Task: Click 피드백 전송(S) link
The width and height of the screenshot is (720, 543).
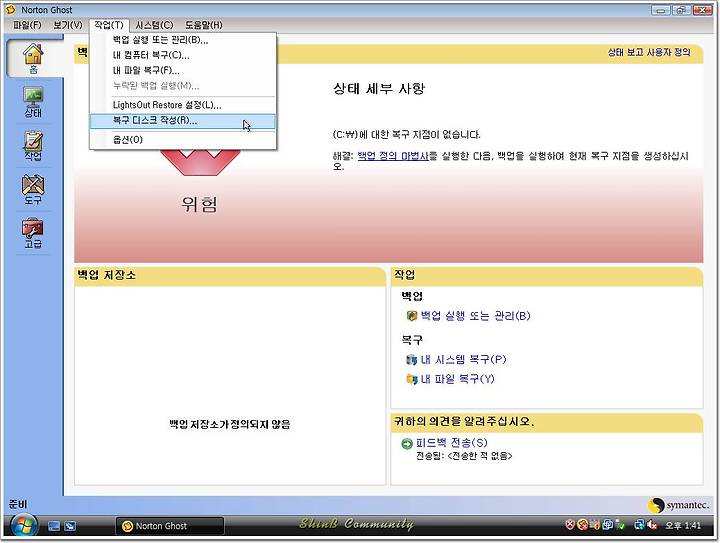Action: 451,443
